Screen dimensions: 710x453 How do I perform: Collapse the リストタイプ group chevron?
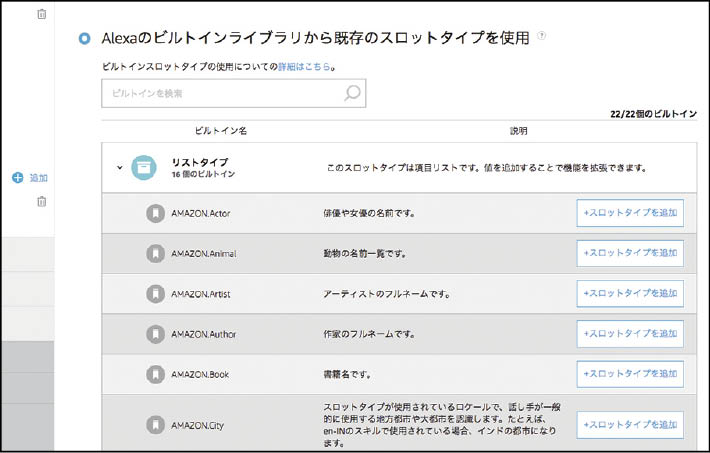pyautogui.click(x=120, y=168)
